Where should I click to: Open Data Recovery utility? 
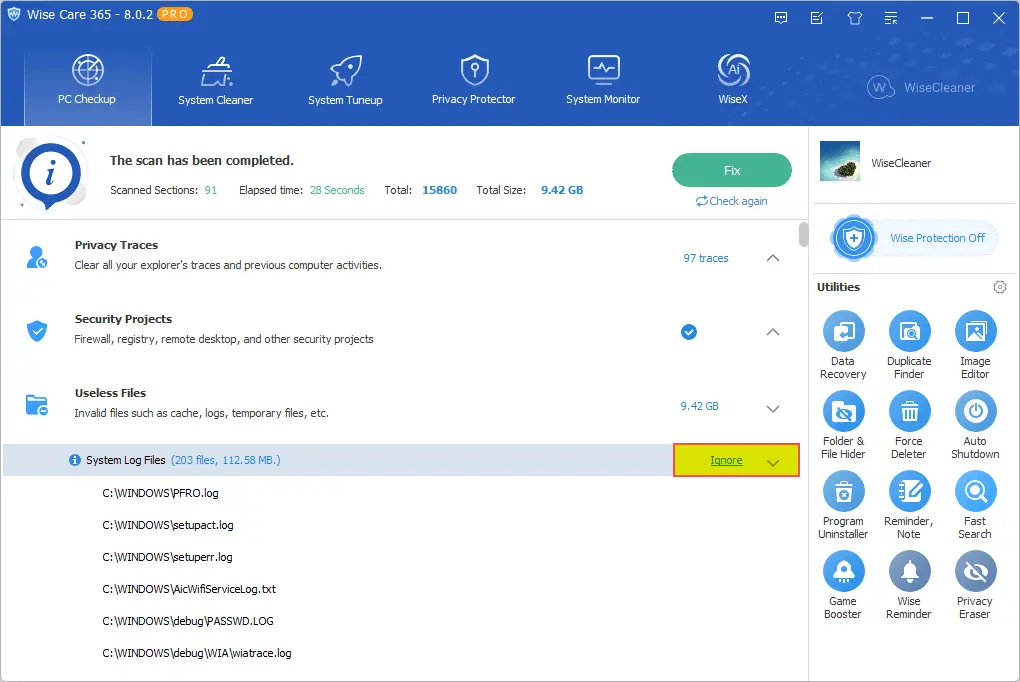pyautogui.click(x=843, y=346)
